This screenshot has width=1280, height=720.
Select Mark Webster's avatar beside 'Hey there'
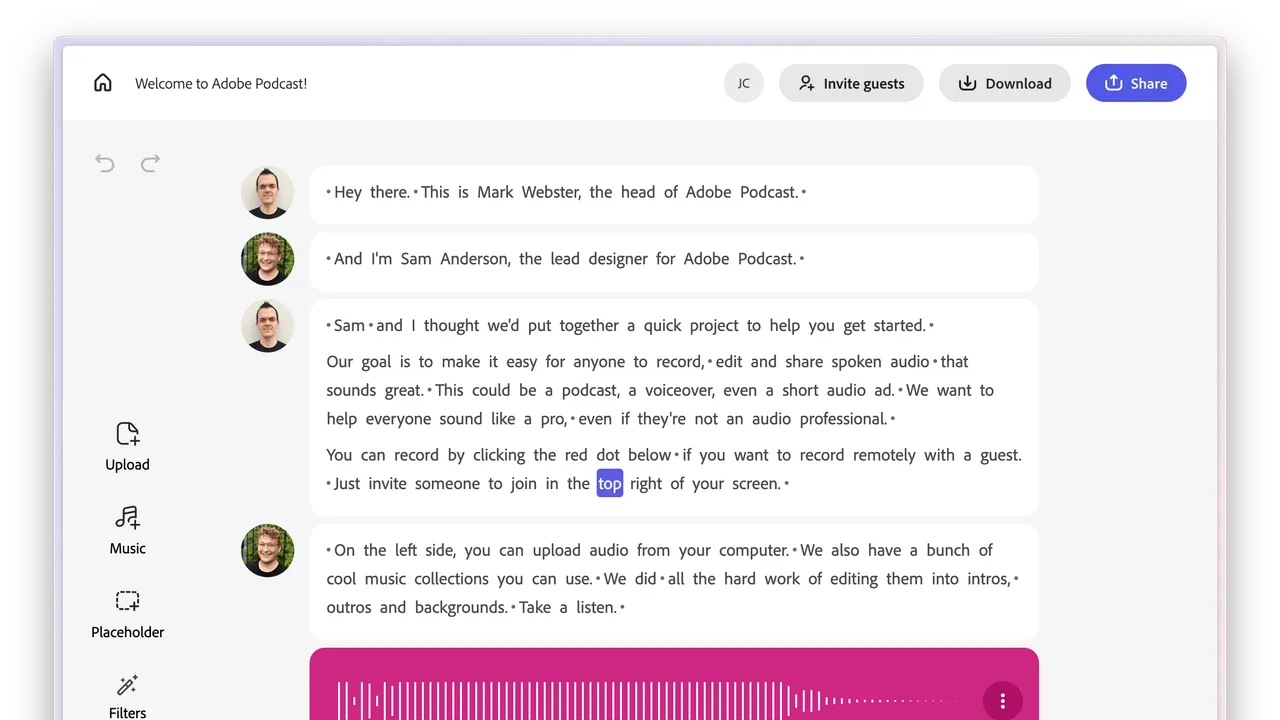tap(268, 192)
